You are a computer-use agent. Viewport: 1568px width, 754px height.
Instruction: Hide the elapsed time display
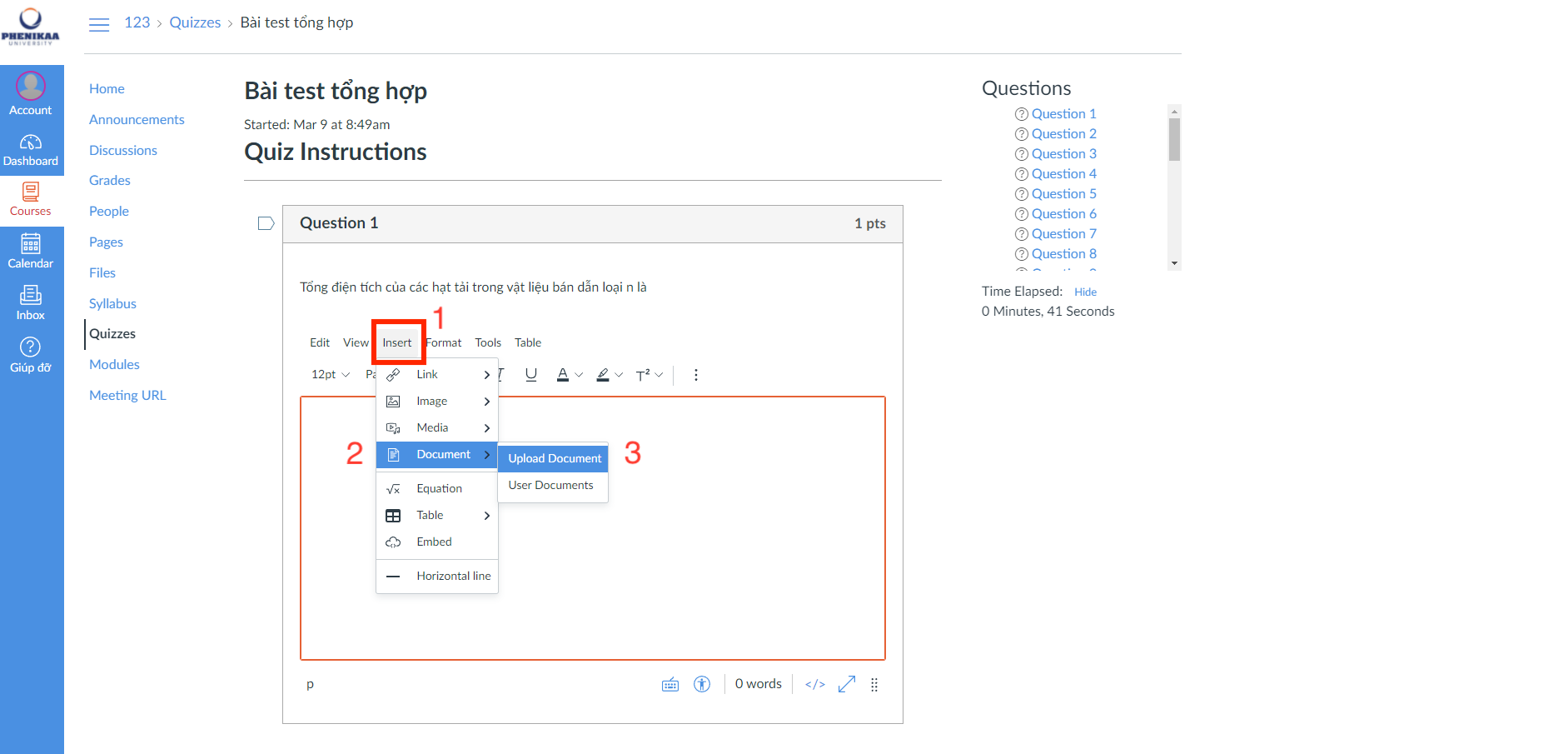[x=1084, y=292]
